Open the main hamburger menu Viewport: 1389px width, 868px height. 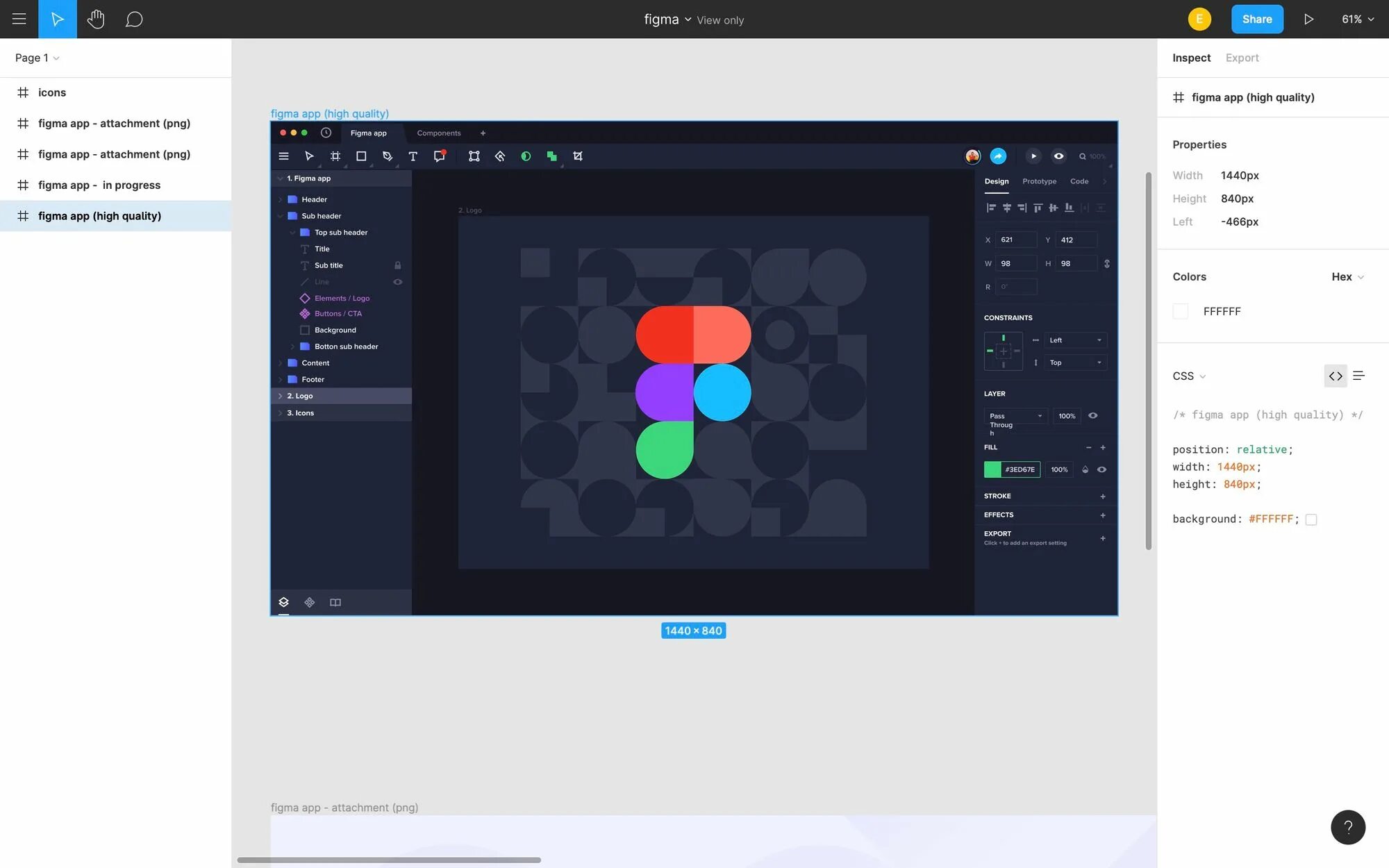19,19
